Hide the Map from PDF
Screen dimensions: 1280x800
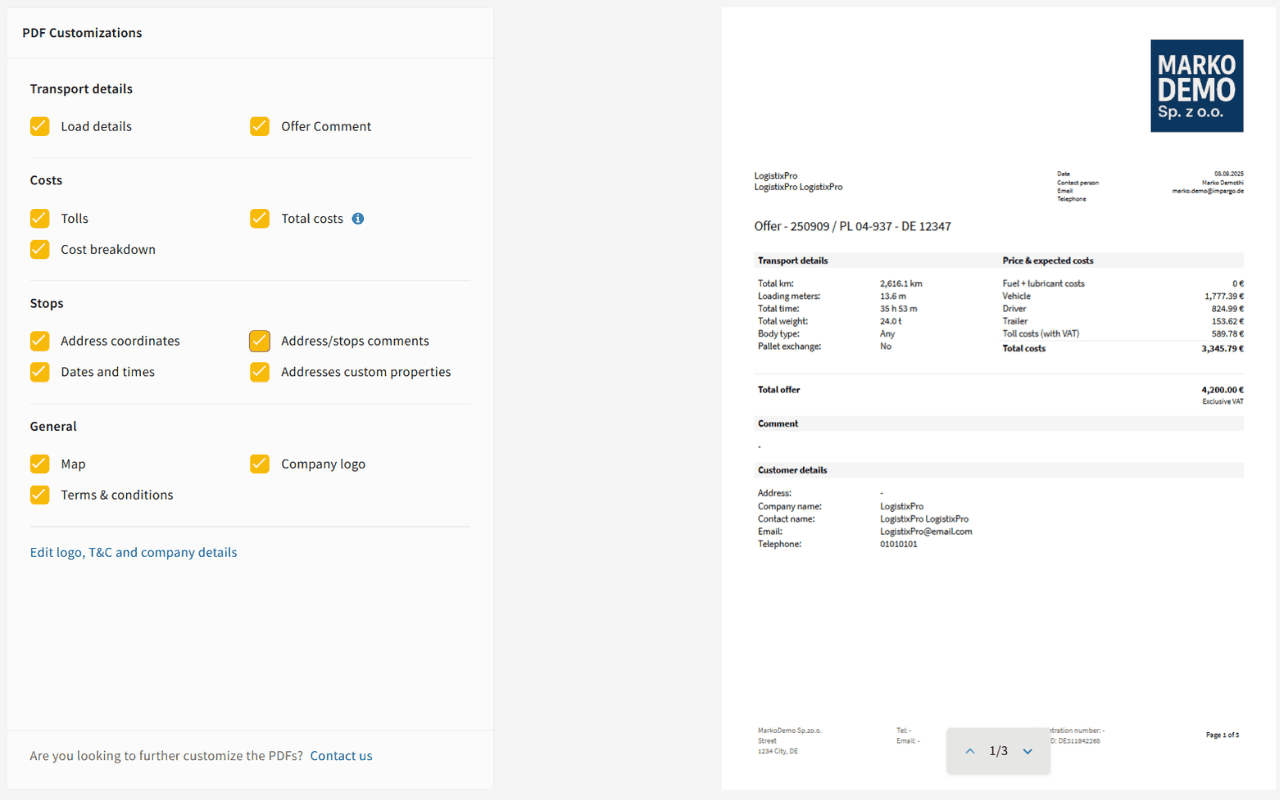(40, 464)
